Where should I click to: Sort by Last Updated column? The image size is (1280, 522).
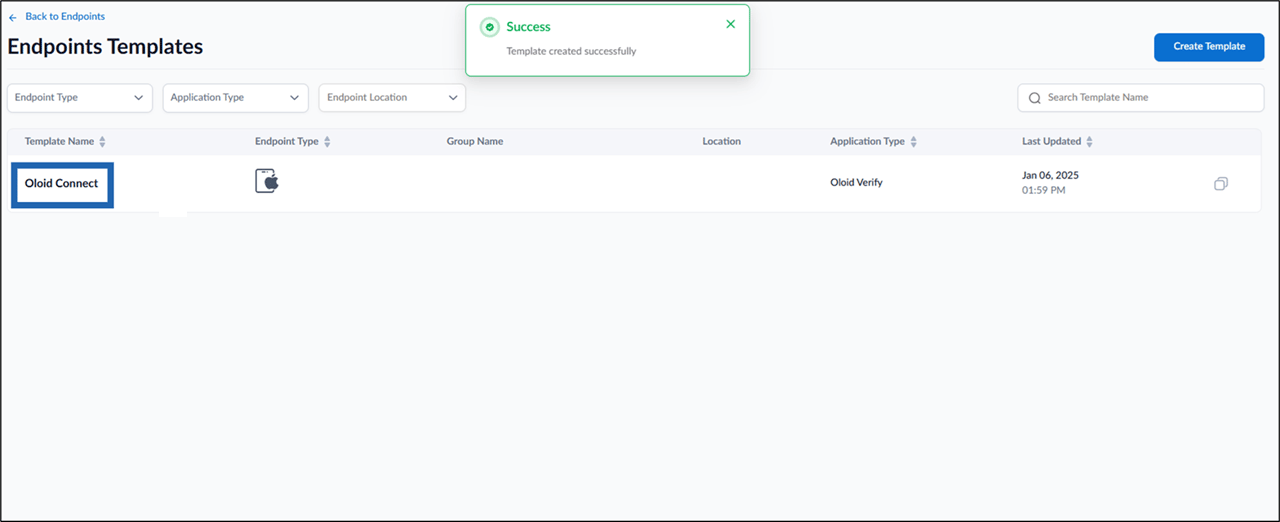[x=1089, y=142]
